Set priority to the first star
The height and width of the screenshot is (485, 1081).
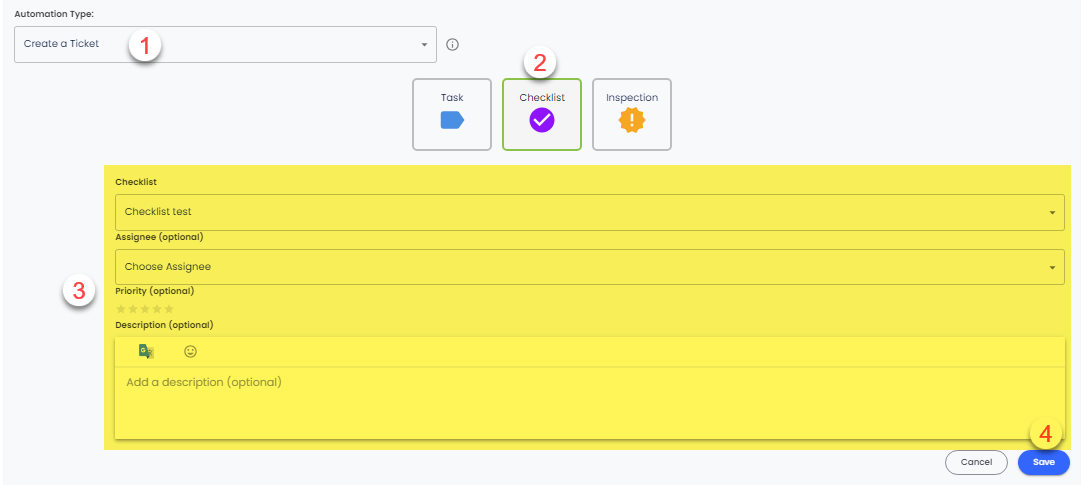click(x=121, y=309)
